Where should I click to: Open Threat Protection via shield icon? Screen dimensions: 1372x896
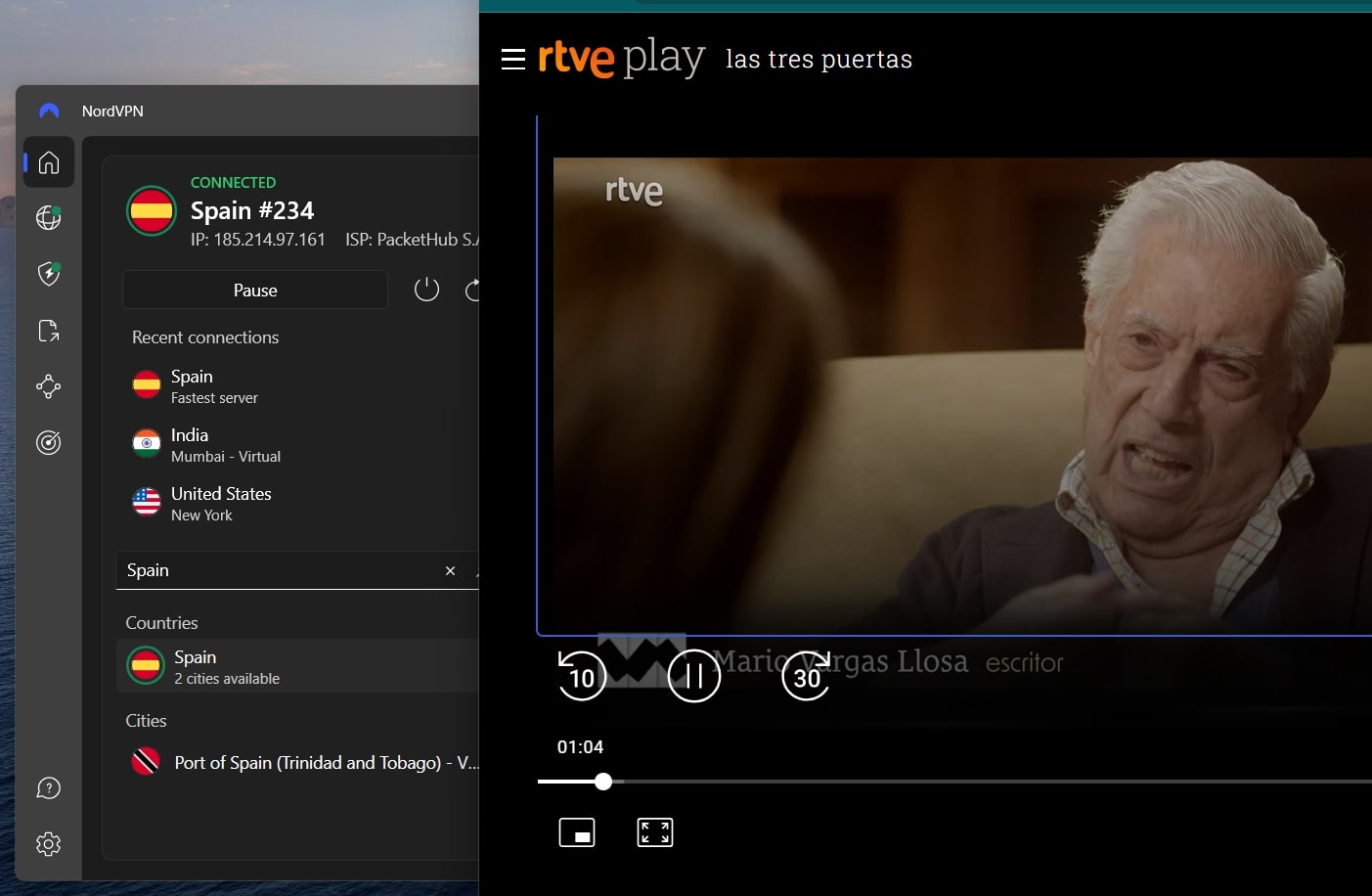48,274
